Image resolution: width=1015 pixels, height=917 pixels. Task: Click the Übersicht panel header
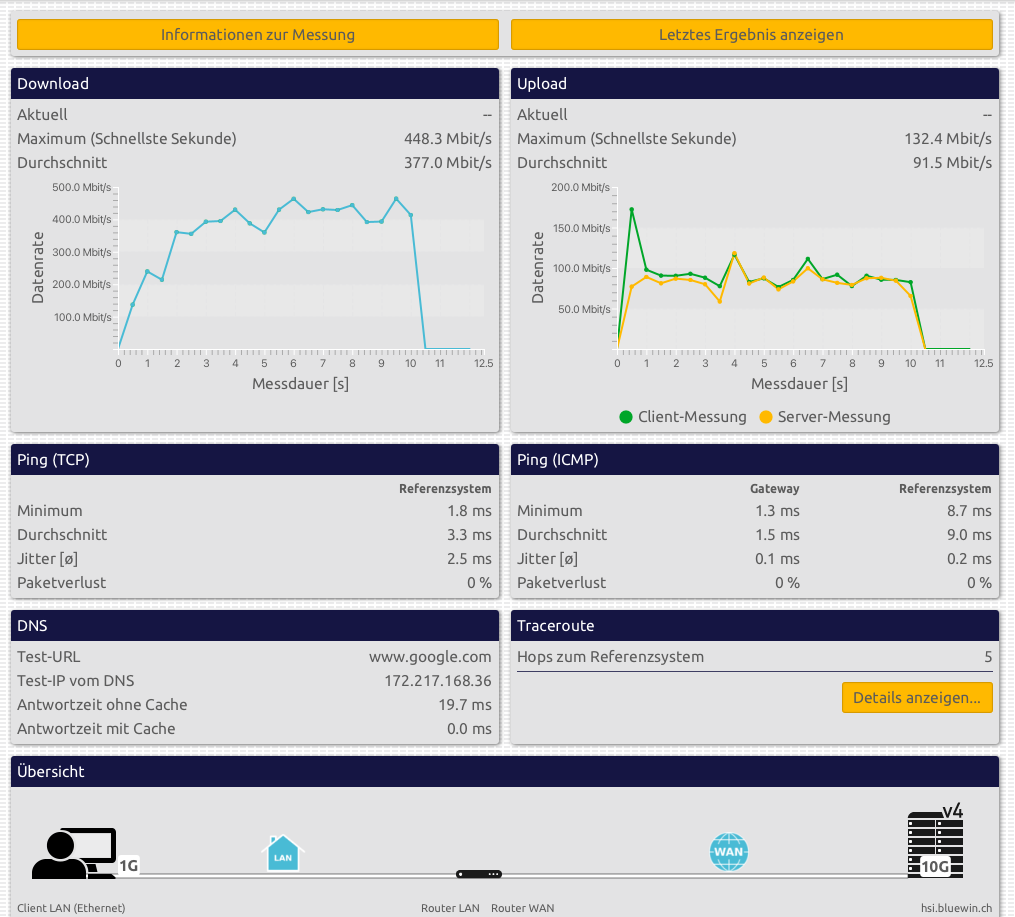[505, 771]
